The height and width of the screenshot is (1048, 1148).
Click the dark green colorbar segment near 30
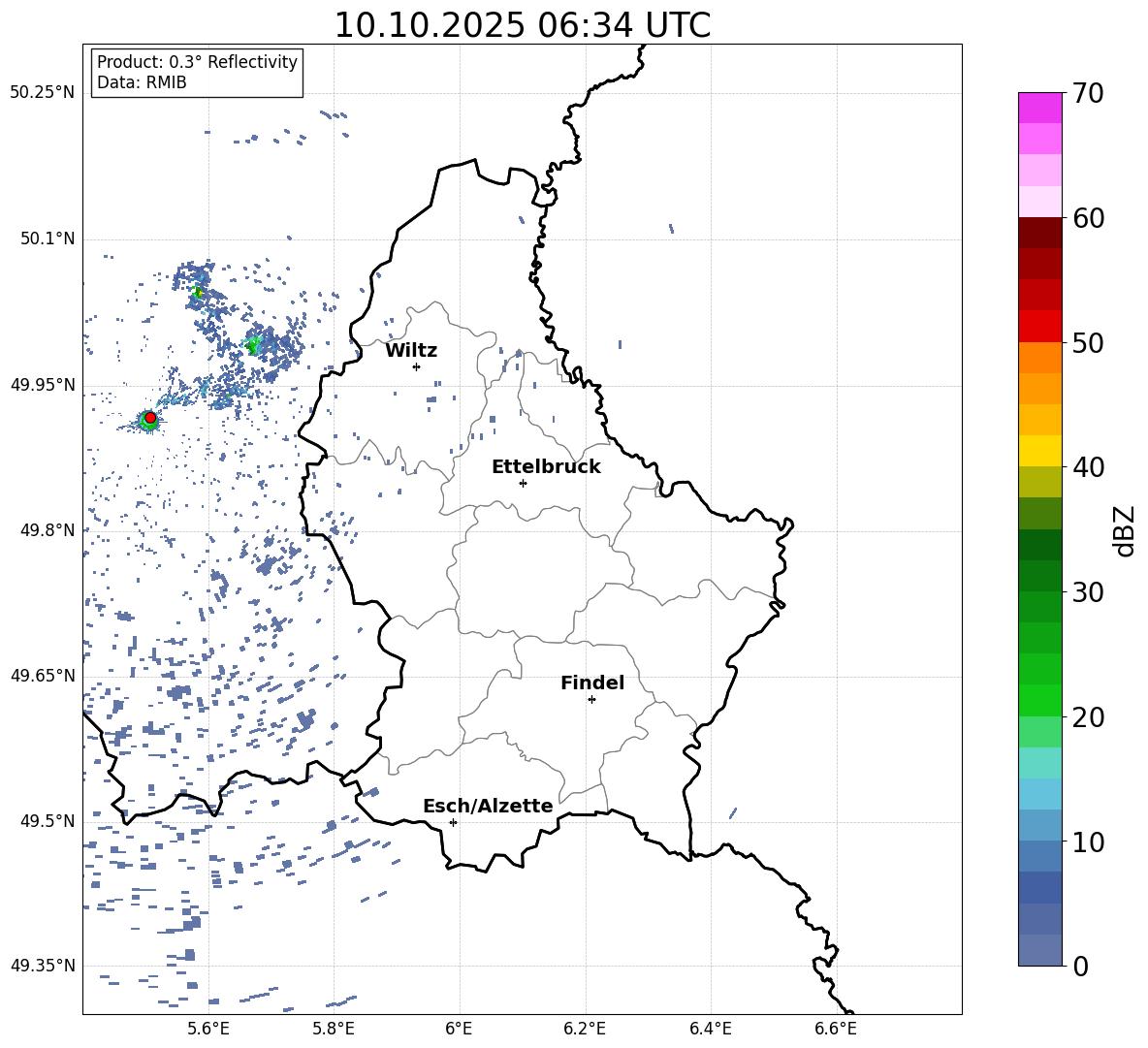pyautogui.click(x=1039, y=576)
